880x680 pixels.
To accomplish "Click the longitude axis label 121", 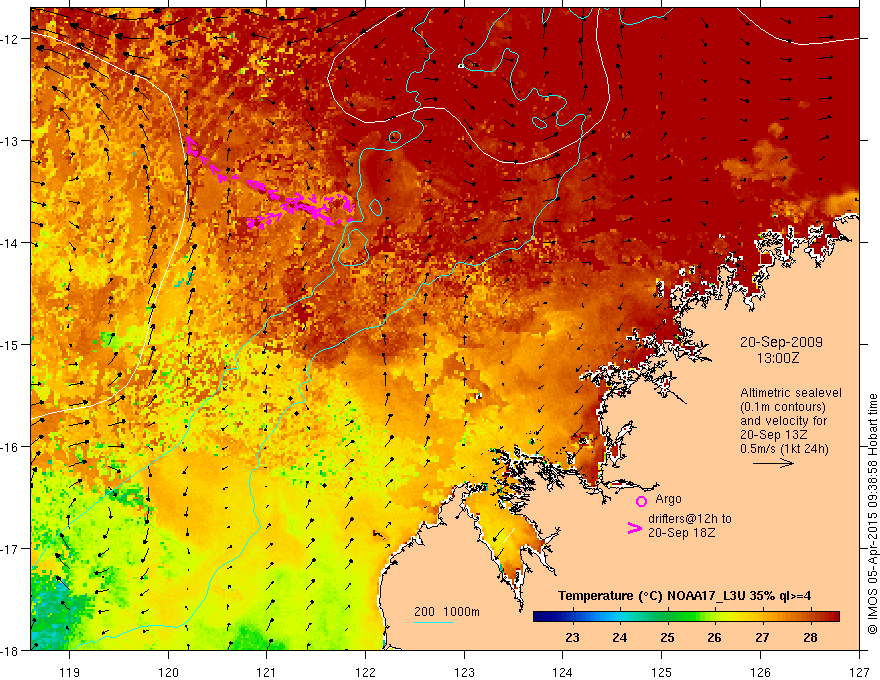I will click(267, 672).
